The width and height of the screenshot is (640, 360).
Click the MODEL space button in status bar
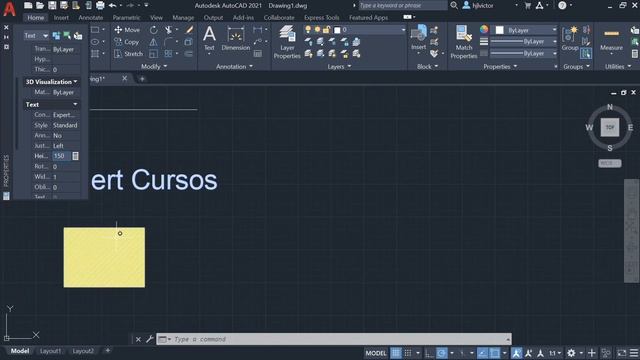pyautogui.click(x=376, y=353)
